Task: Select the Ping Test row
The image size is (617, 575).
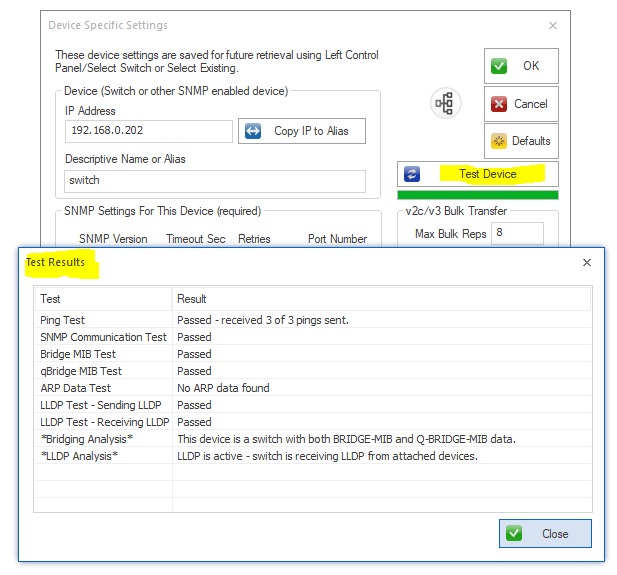Action: [x=313, y=320]
